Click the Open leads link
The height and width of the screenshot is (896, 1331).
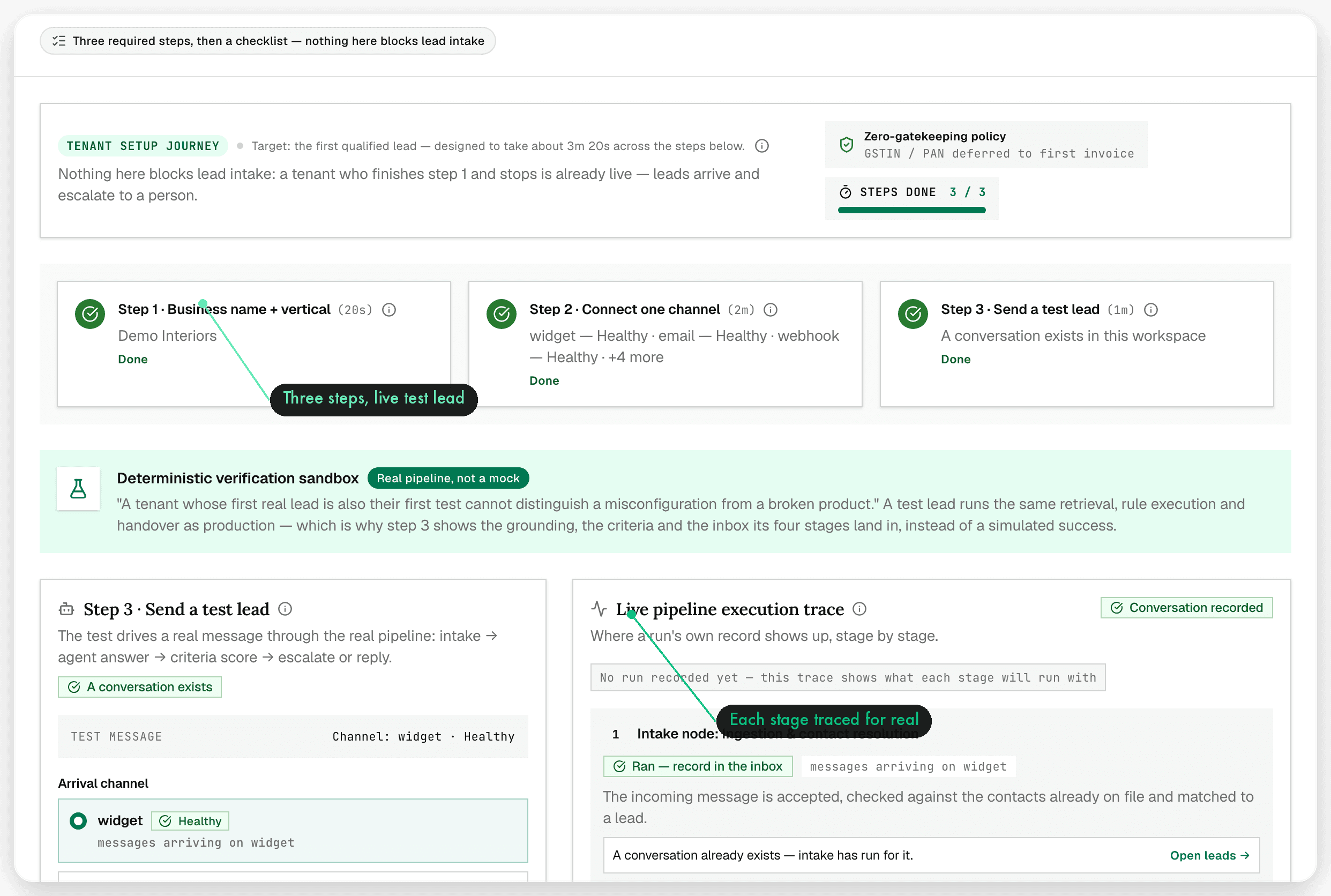[x=1209, y=856]
